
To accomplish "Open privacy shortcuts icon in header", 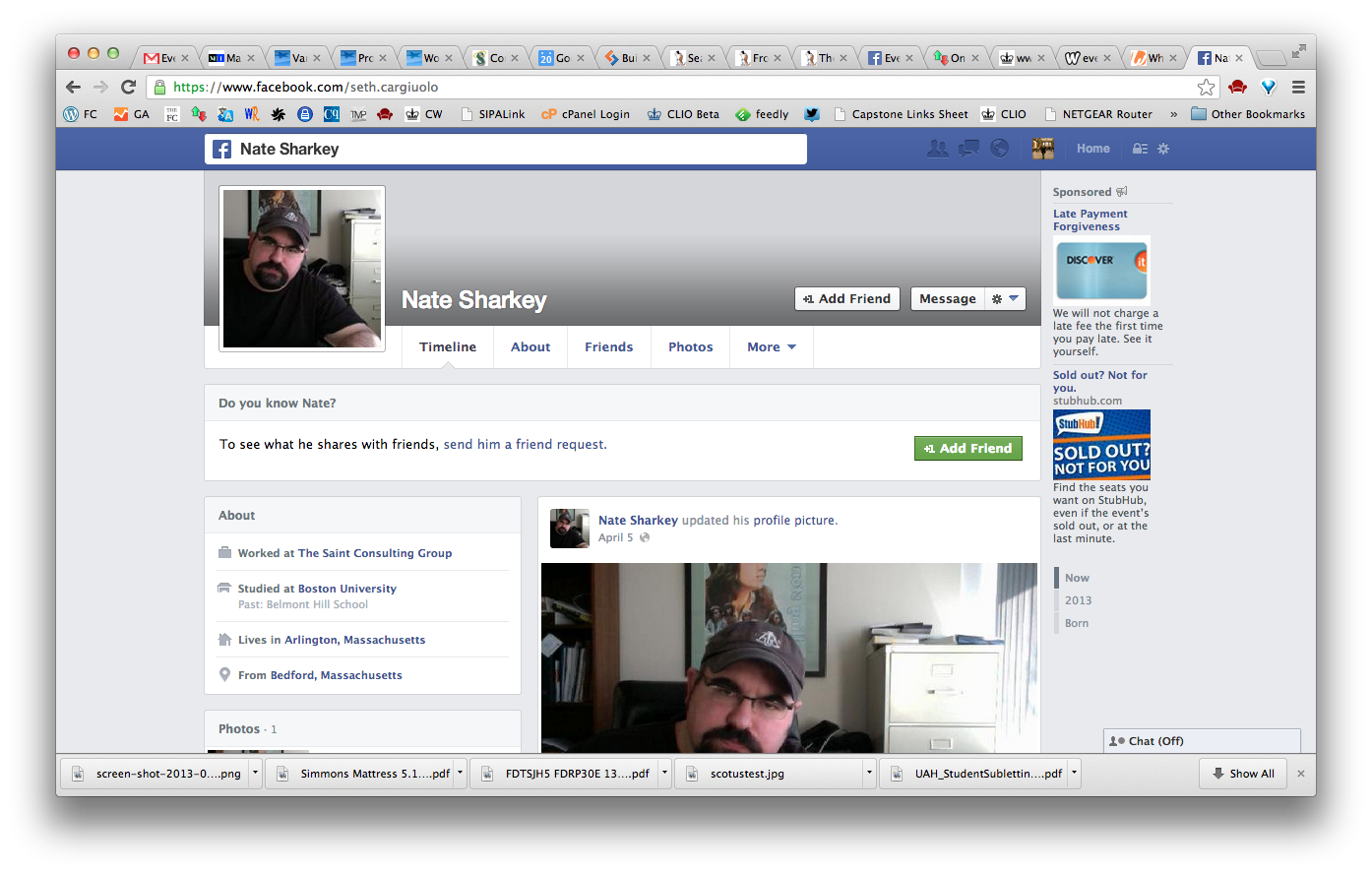I will 1140,149.
